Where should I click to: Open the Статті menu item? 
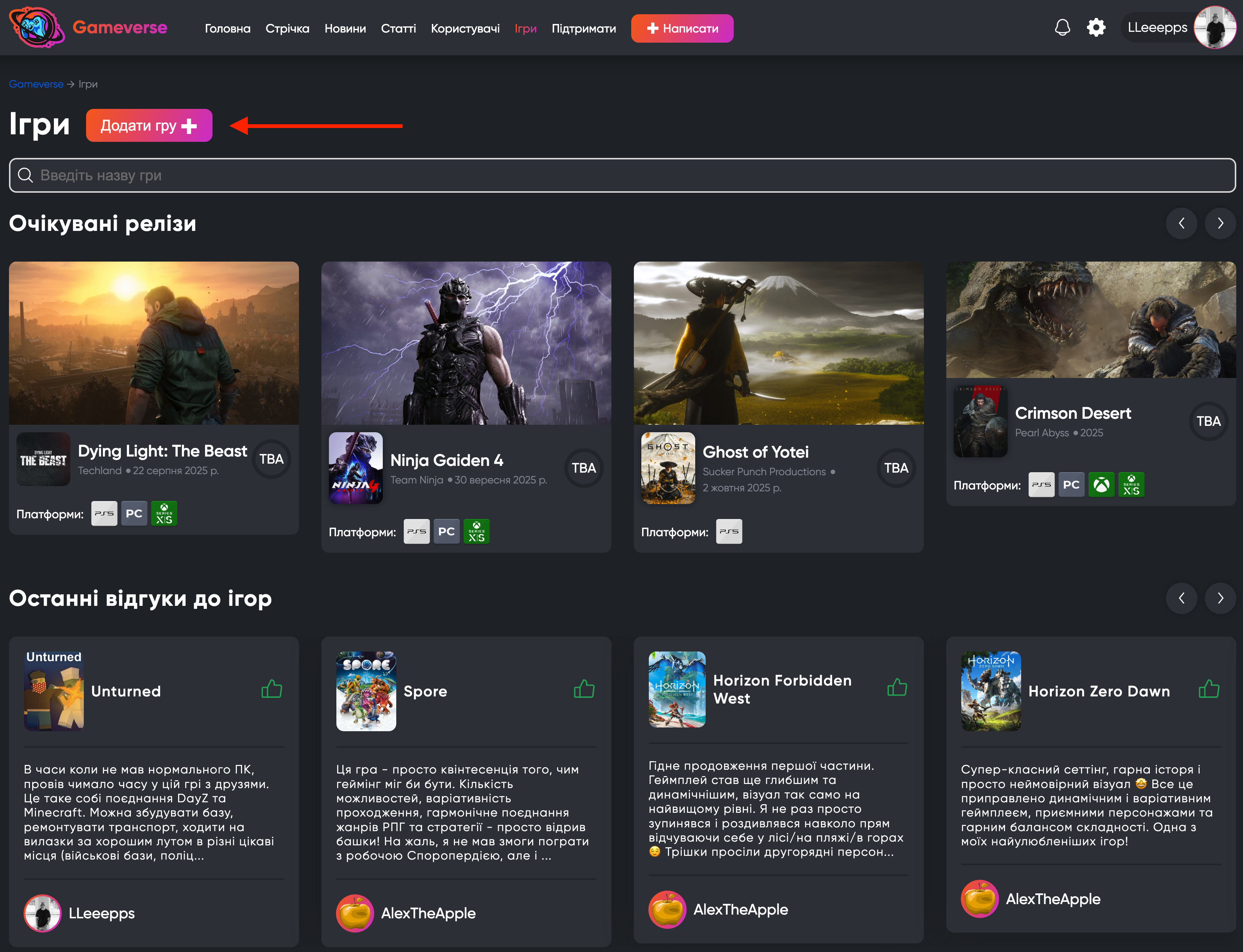point(398,28)
